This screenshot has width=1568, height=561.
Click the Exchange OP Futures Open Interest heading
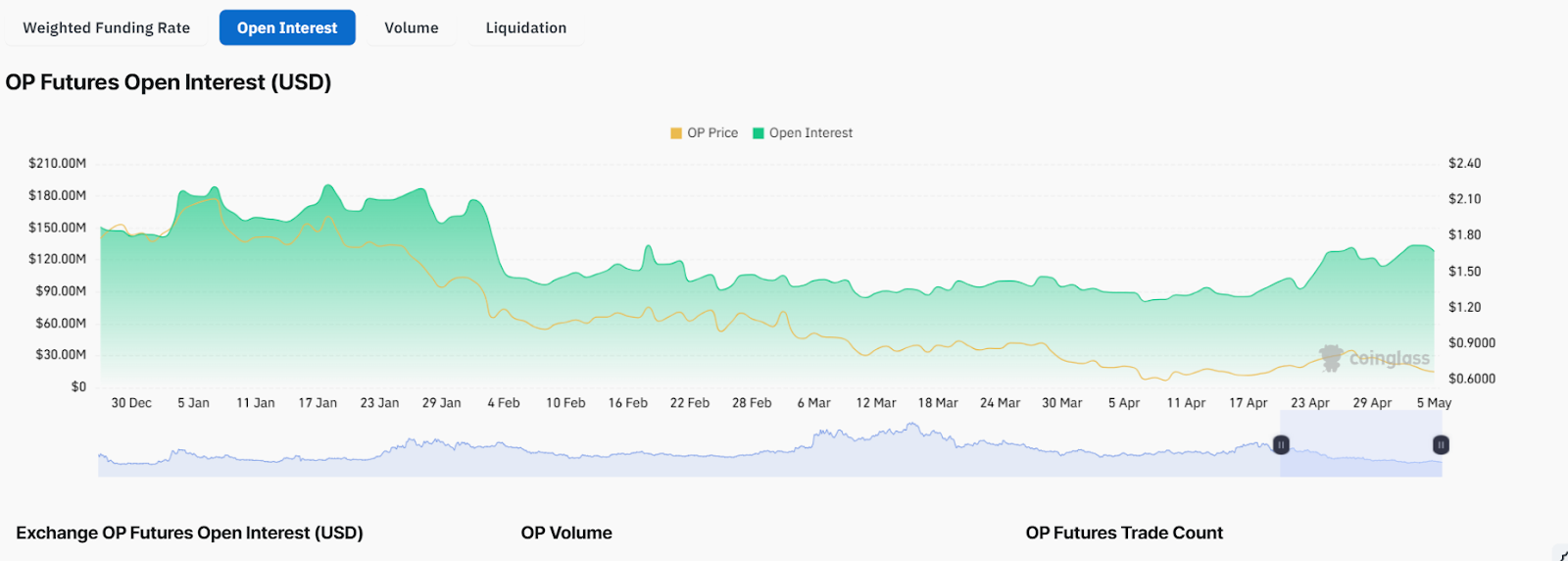coord(189,533)
